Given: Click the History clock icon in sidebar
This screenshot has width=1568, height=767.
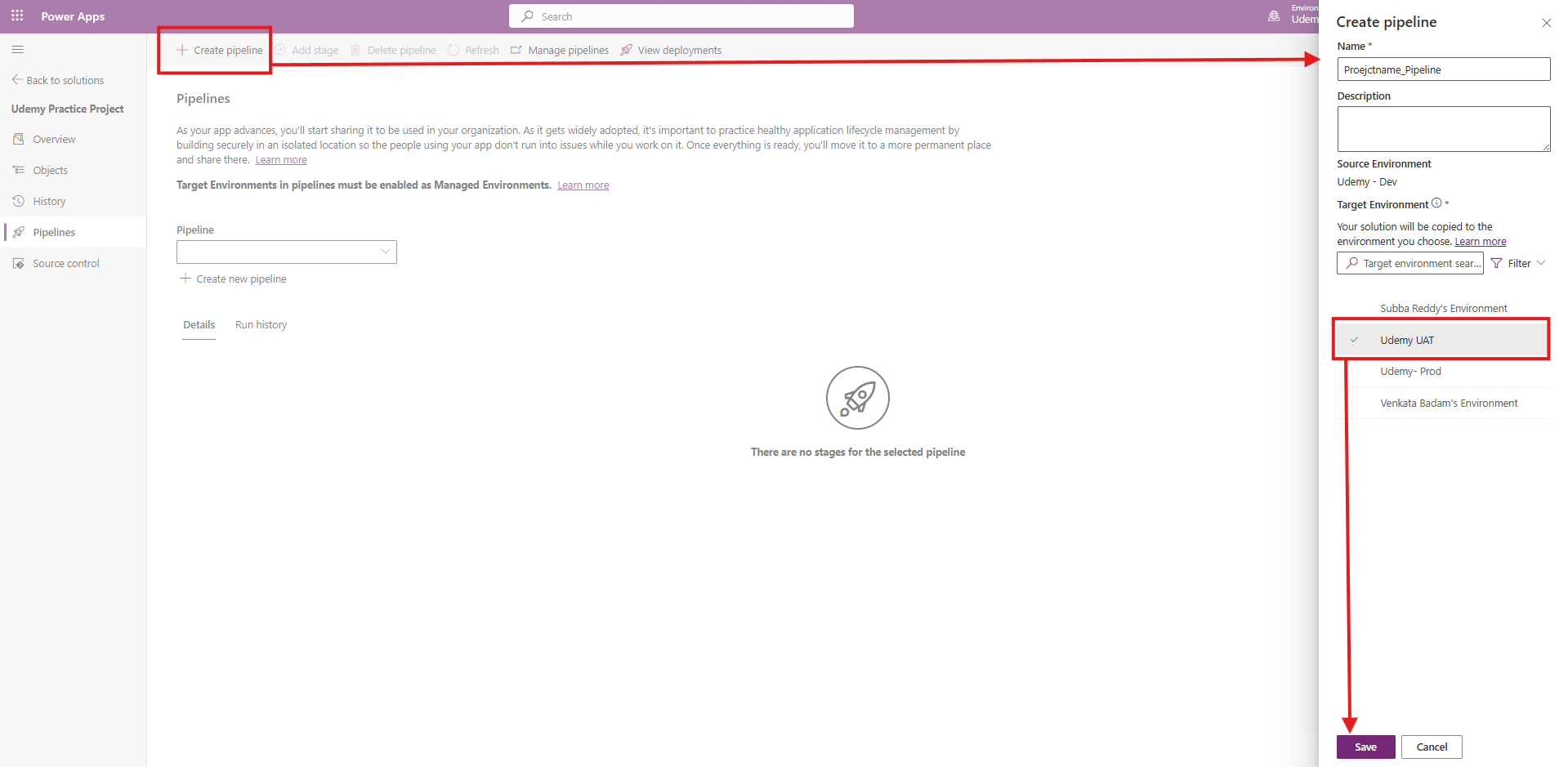Looking at the screenshot, I should pos(19,201).
